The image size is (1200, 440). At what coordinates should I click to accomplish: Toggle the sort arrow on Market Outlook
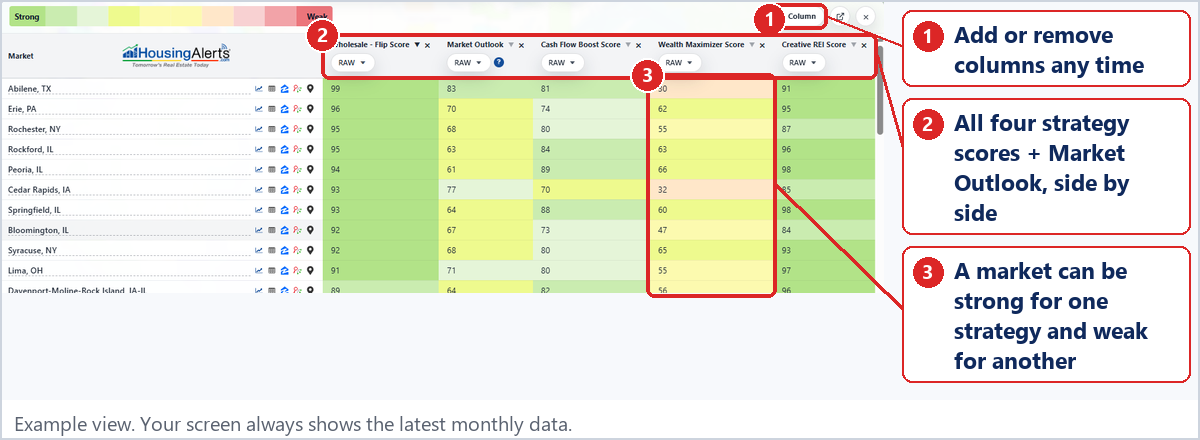511,45
